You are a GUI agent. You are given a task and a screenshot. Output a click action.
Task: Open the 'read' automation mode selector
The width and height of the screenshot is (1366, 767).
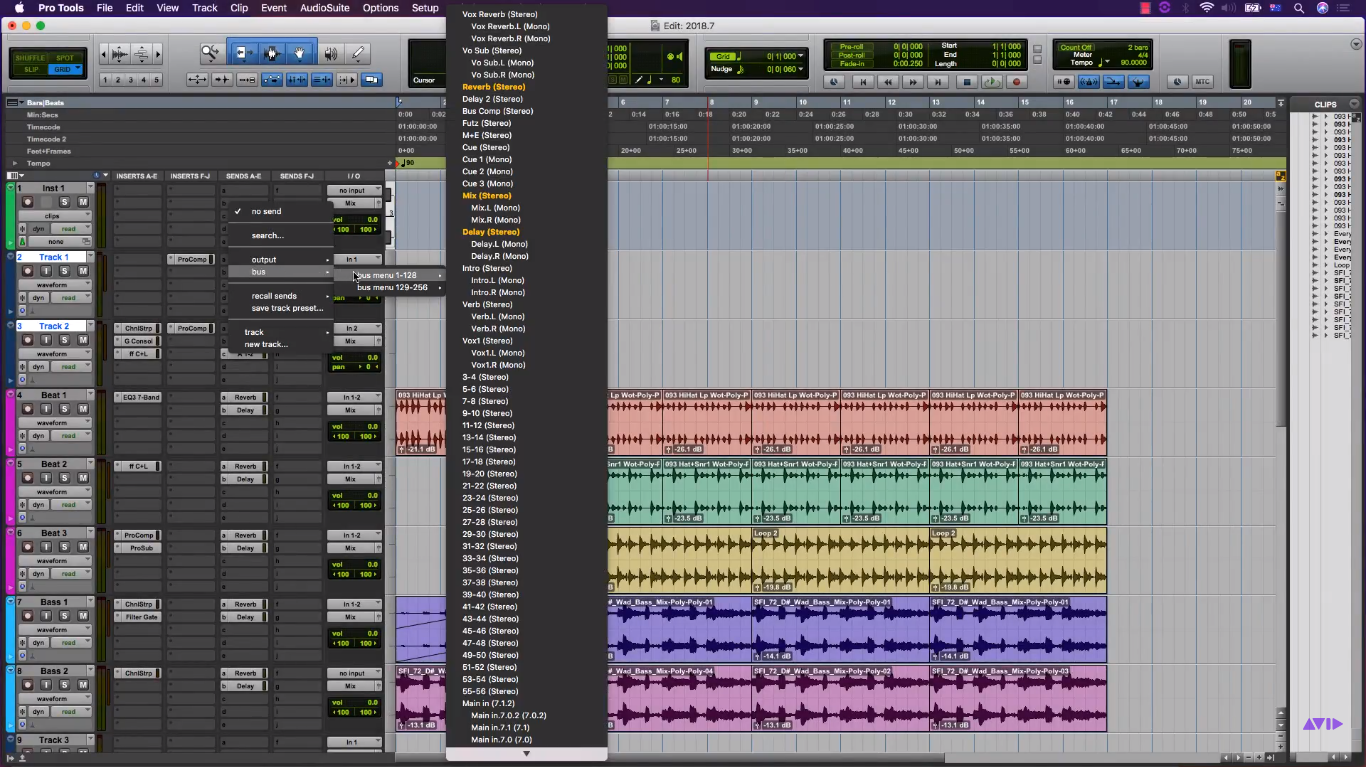68,228
